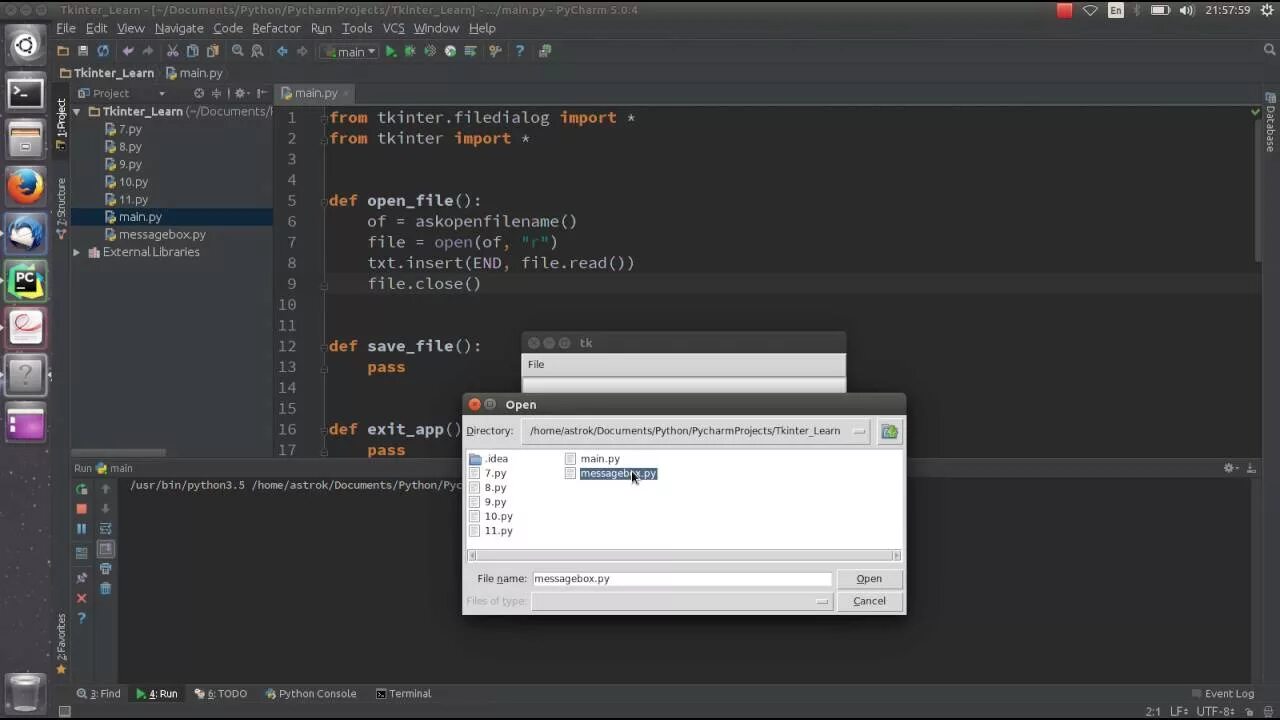Open Firefox from the Ubuntu launcher
Viewport: 1280px width, 720px height.
[26, 186]
